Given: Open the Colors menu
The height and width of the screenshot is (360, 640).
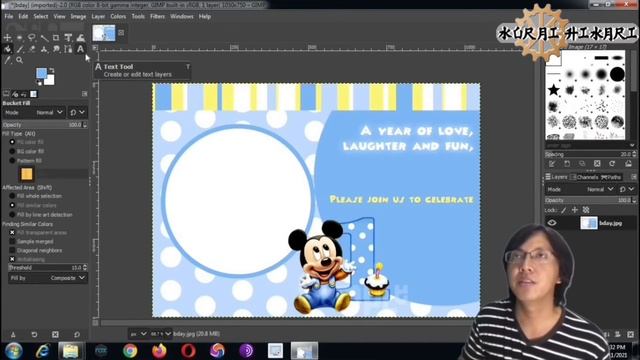Looking at the screenshot, I should (x=118, y=17).
